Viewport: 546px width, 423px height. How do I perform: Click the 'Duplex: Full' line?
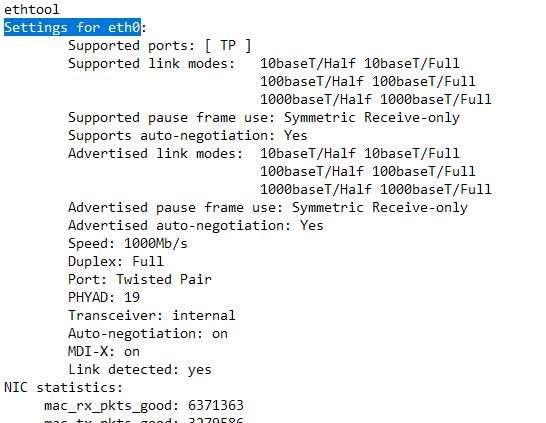(116, 261)
